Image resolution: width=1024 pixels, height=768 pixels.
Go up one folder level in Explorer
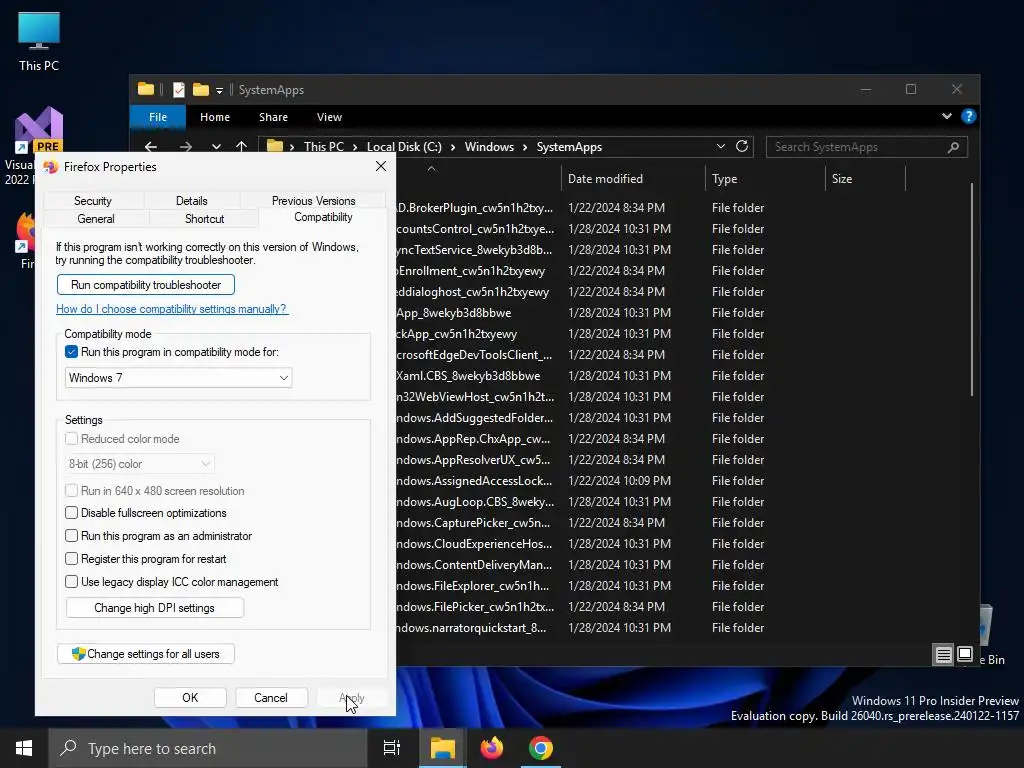coord(242,147)
